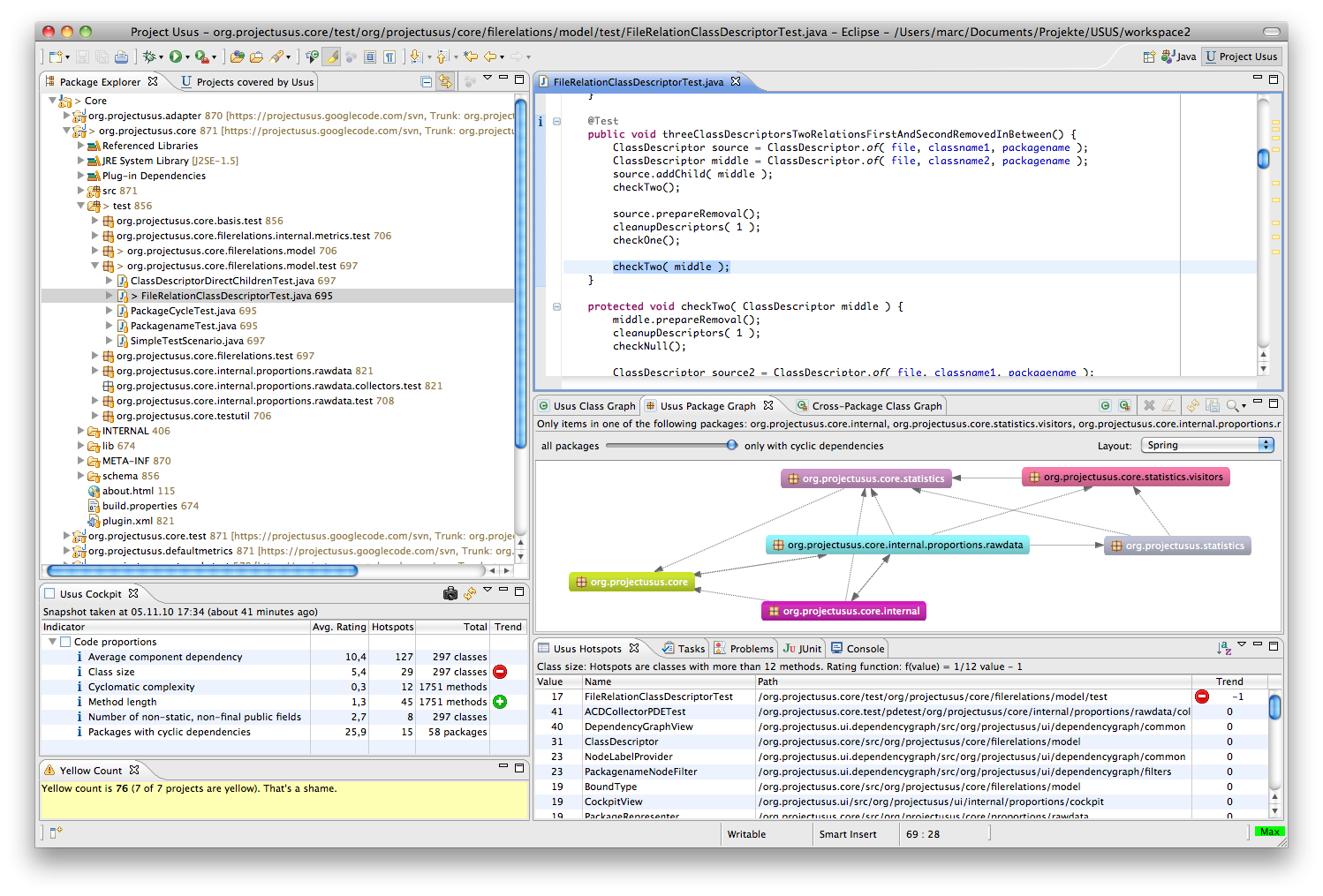Switch to the Cross-Package Class Graph tab
The image size is (1323, 896).
[x=869, y=406]
